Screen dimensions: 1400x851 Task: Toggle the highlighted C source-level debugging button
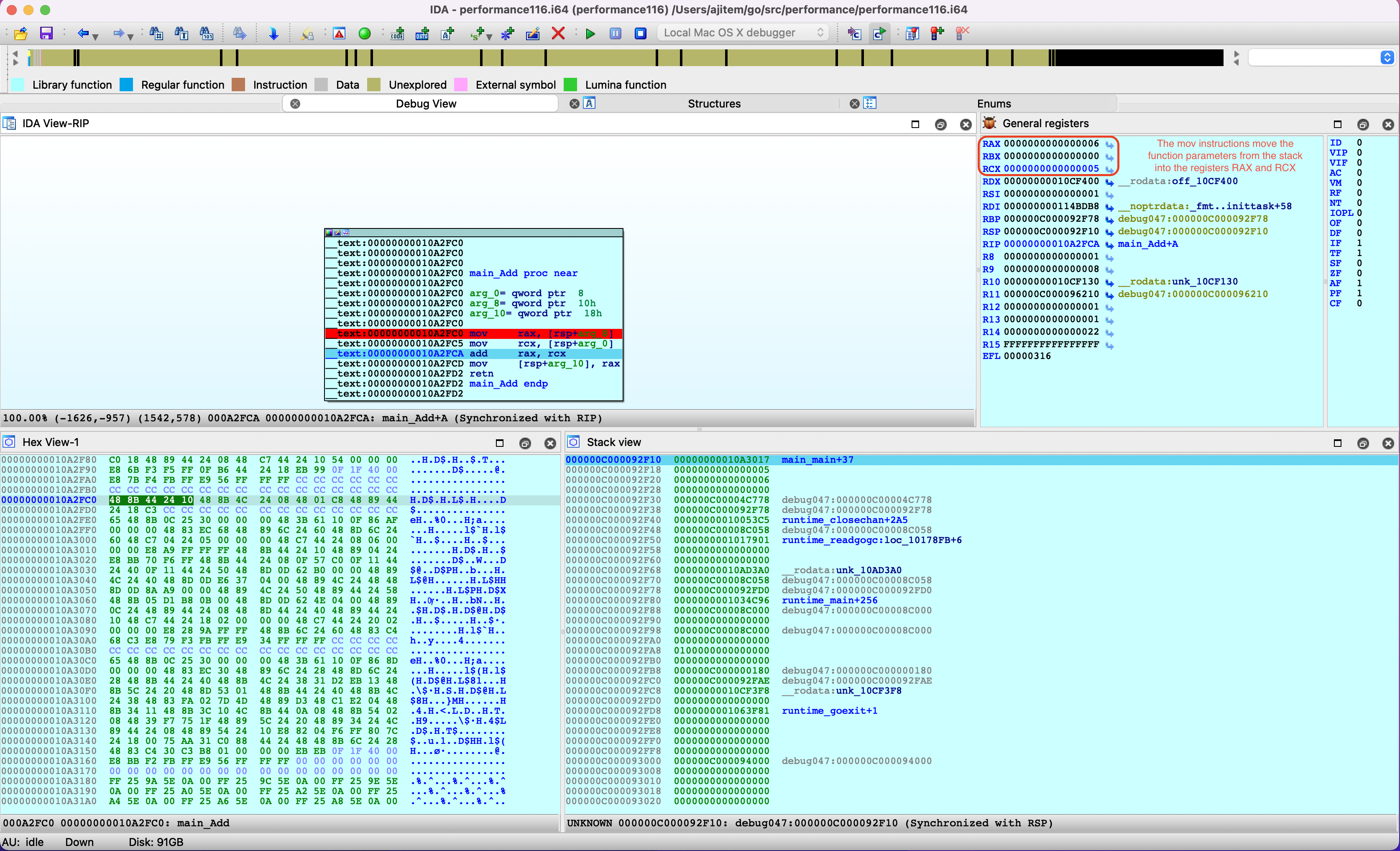[x=879, y=33]
